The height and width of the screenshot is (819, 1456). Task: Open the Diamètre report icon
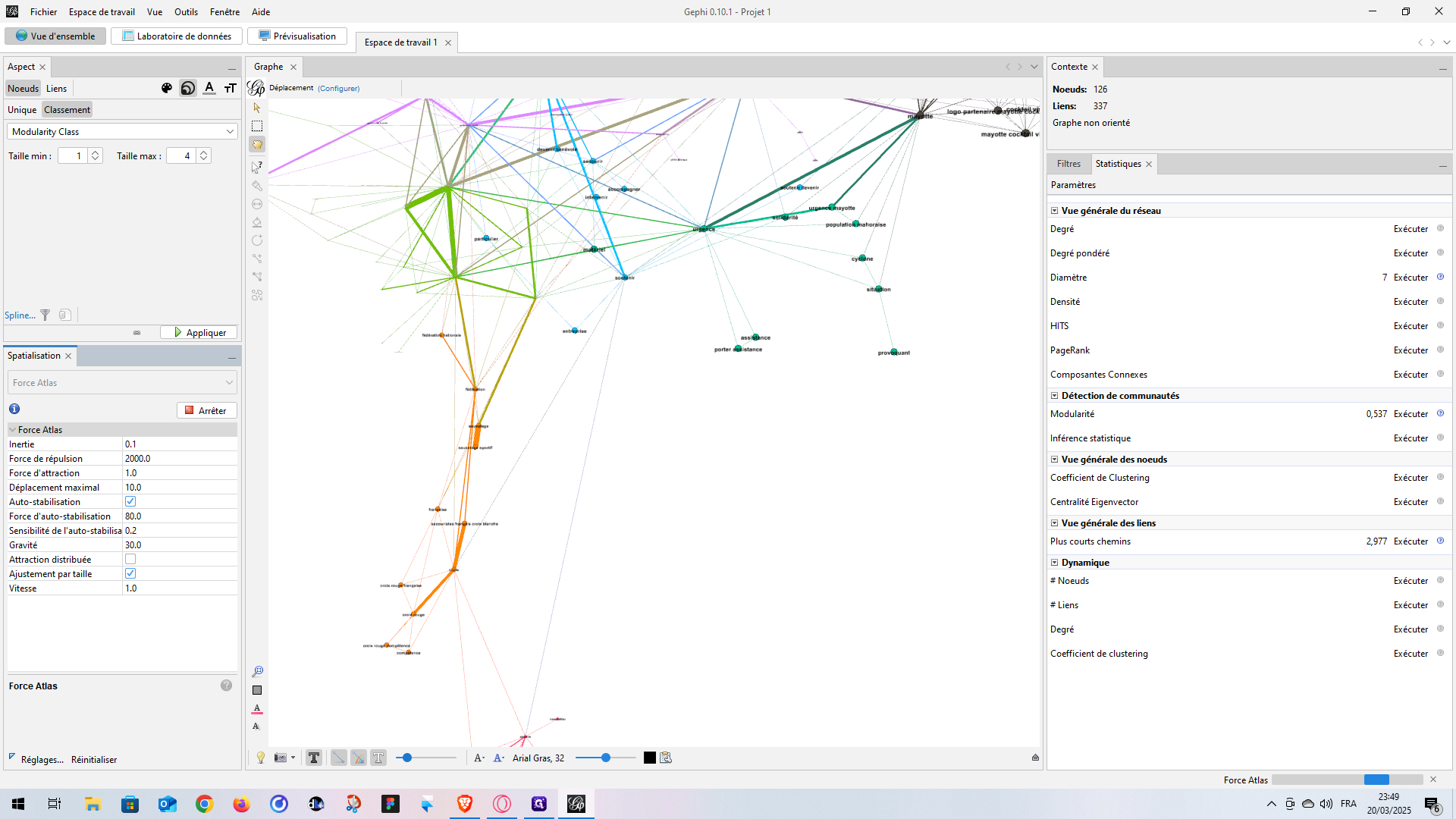point(1440,277)
